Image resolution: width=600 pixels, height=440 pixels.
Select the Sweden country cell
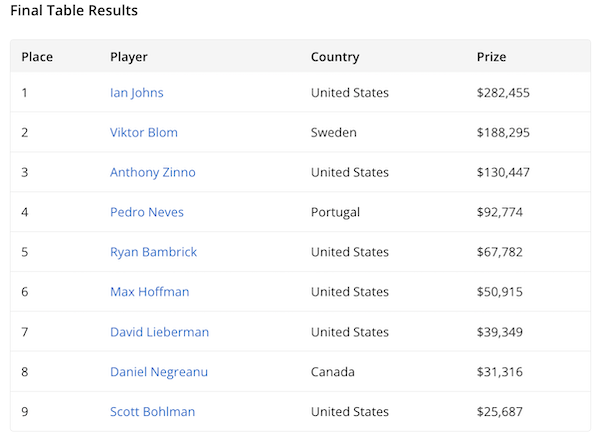(x=333, y=133)
